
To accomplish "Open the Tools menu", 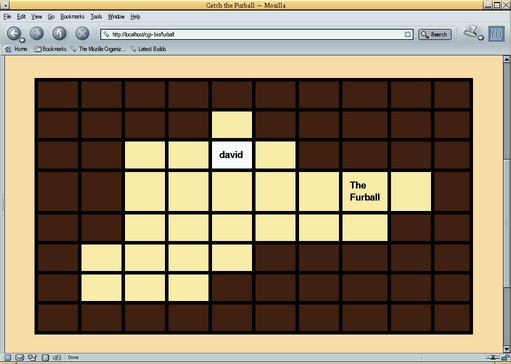I will pos(96,17).
